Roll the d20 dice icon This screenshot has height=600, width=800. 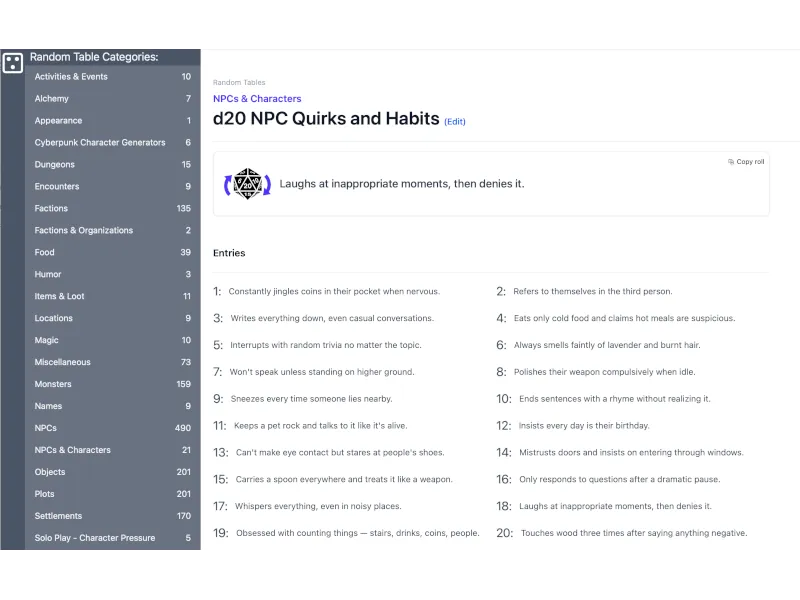click(246, 184)
